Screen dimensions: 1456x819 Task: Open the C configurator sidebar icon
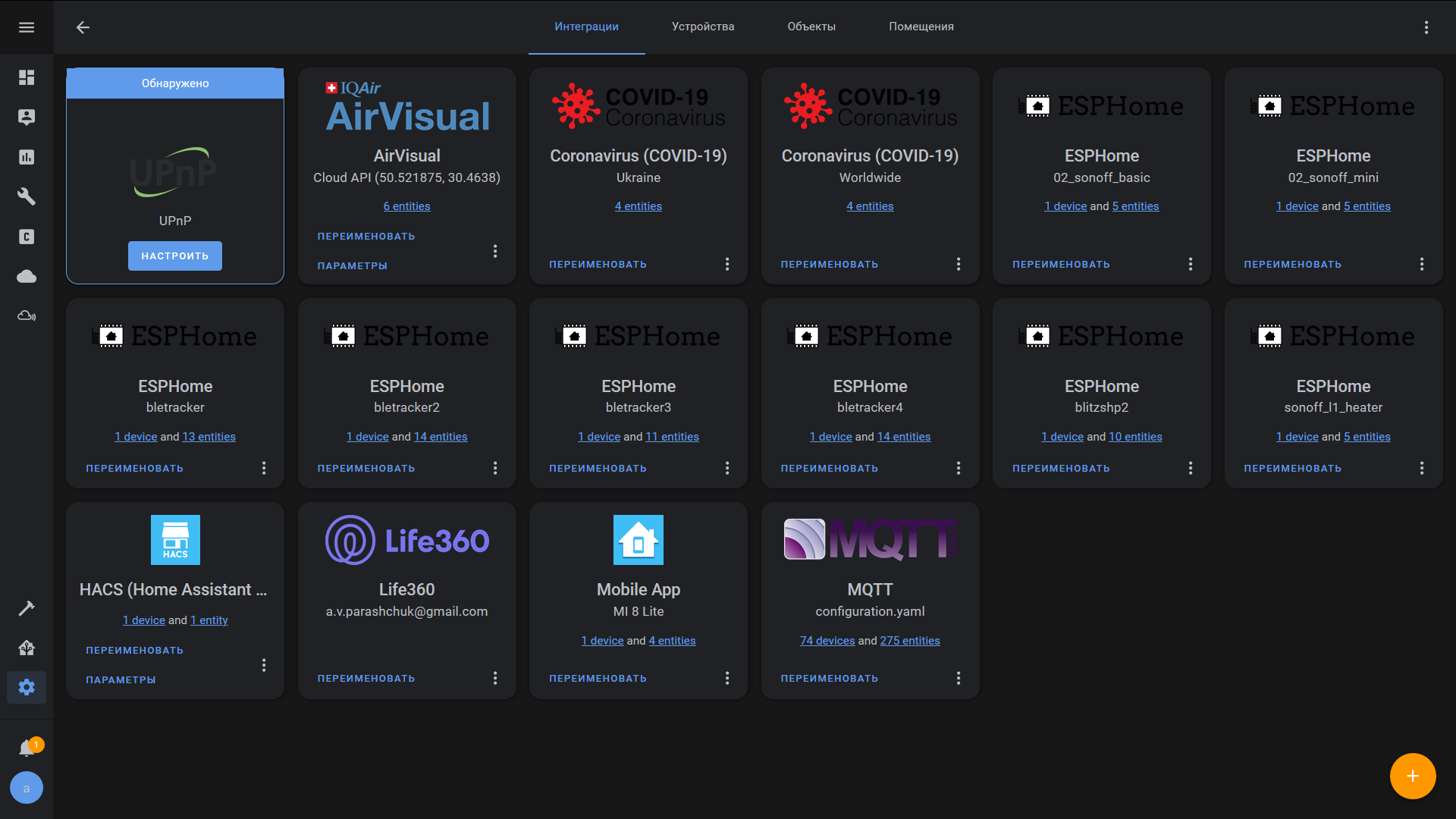pyautogui.click(x=27, y=237)
